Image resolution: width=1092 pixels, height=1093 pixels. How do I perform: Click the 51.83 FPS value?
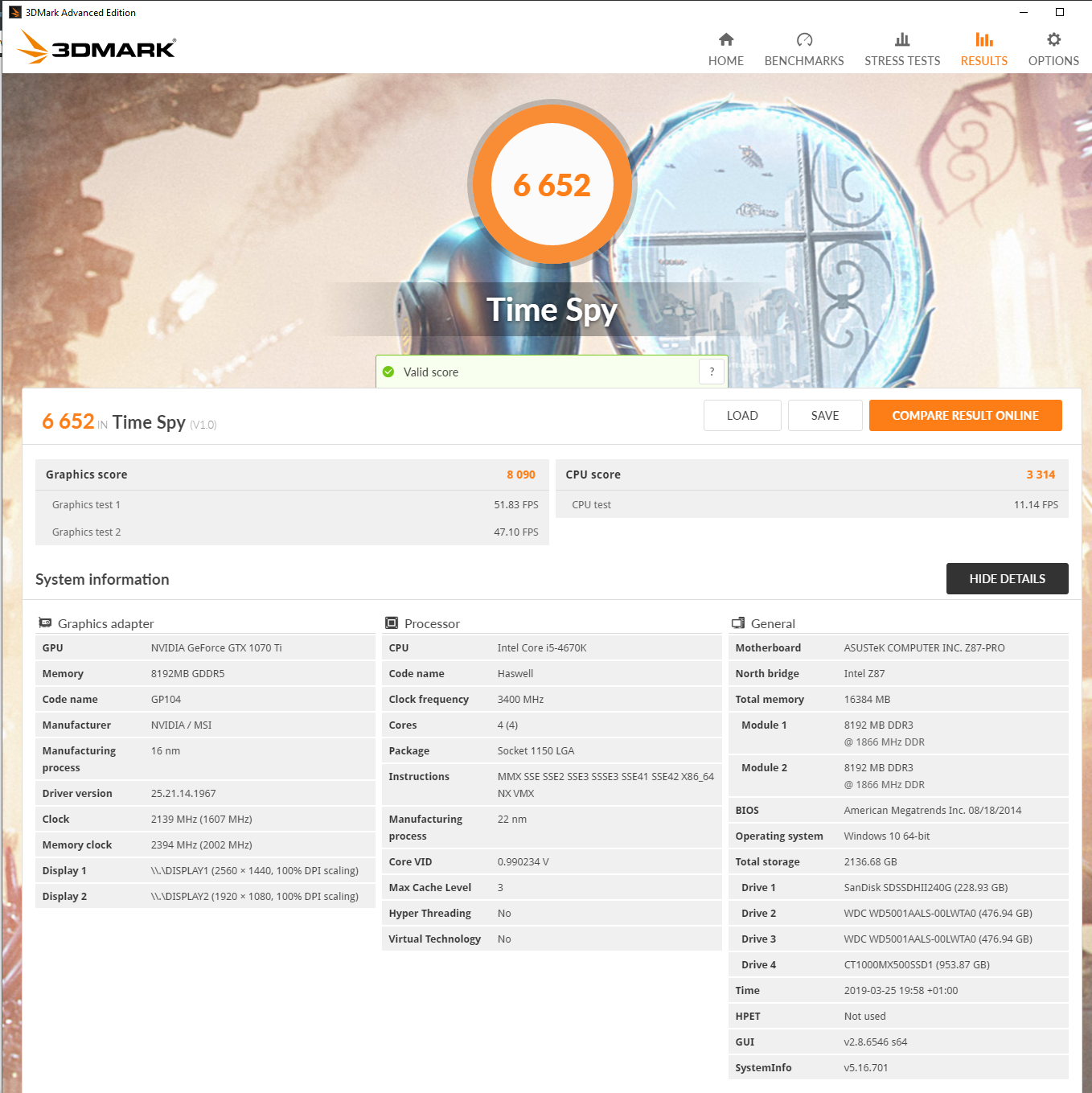pos(516,504)
